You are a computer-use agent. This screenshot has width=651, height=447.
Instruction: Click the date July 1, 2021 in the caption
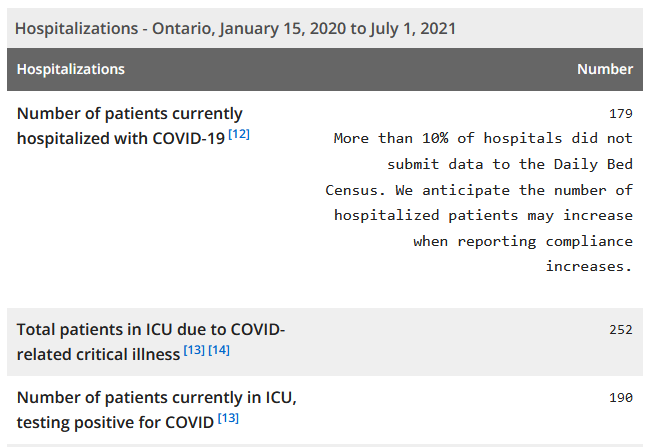413,29
